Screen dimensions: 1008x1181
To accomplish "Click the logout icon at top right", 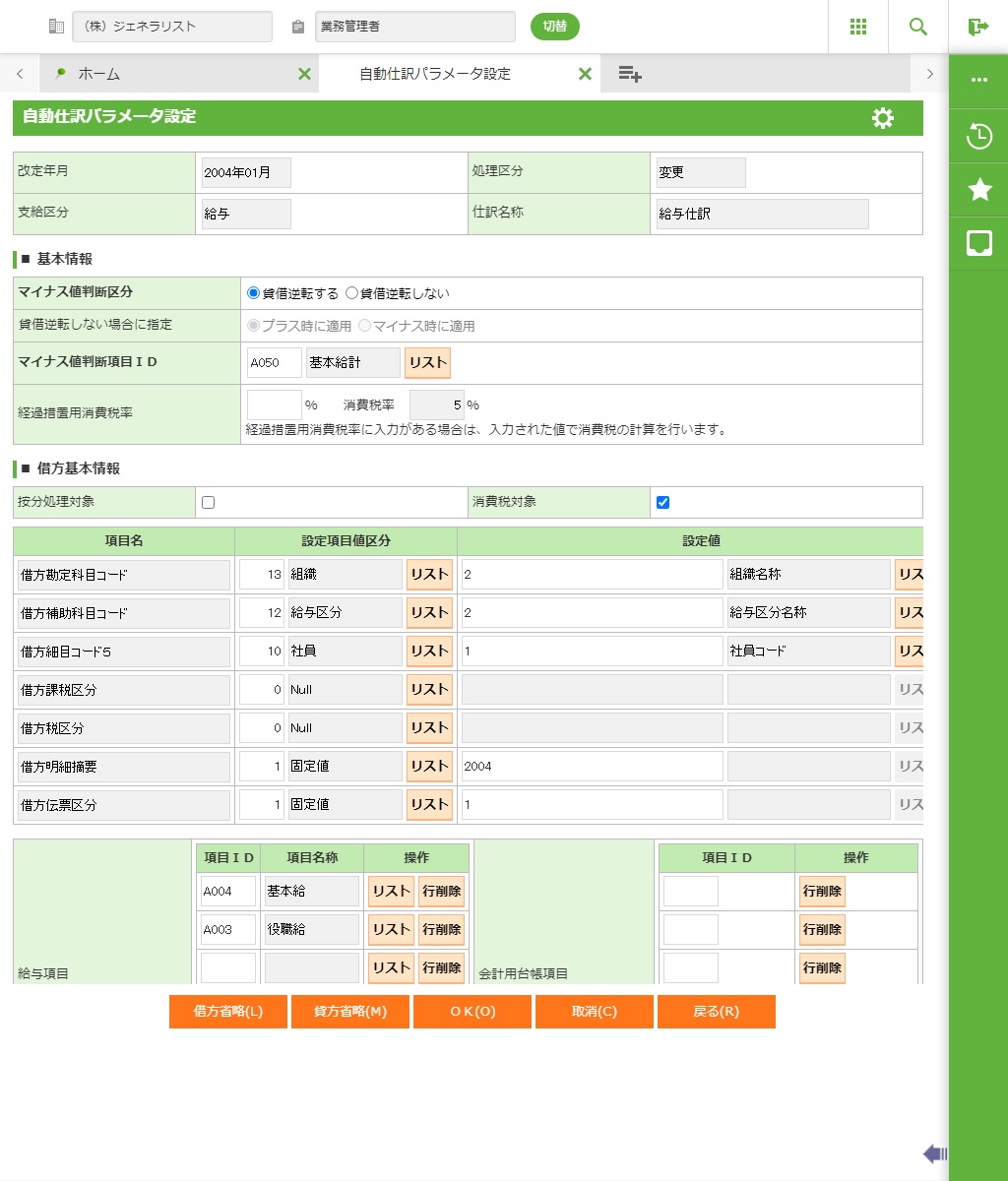I will click(978, 27).
